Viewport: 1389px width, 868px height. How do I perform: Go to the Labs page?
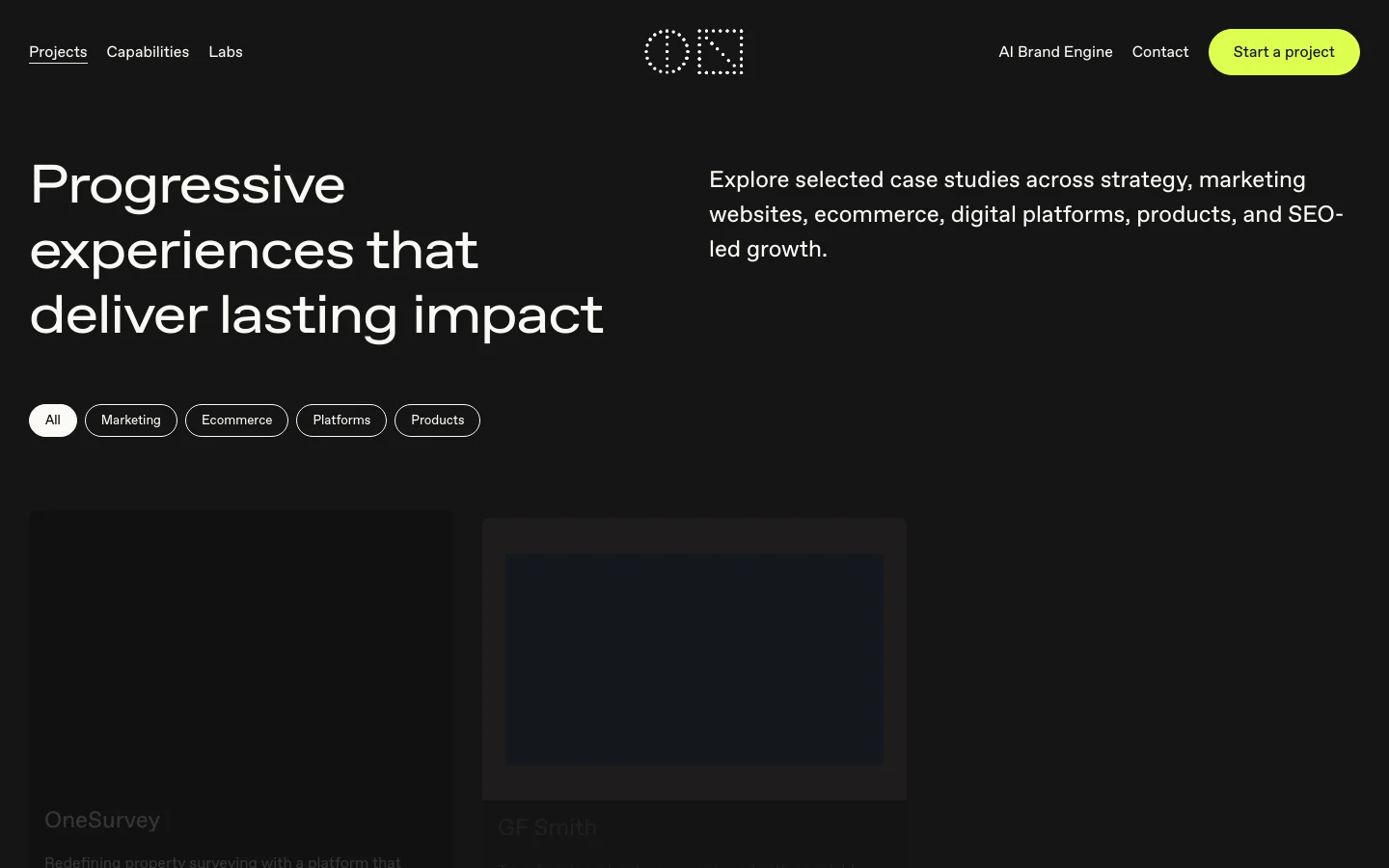click(226, 52)
